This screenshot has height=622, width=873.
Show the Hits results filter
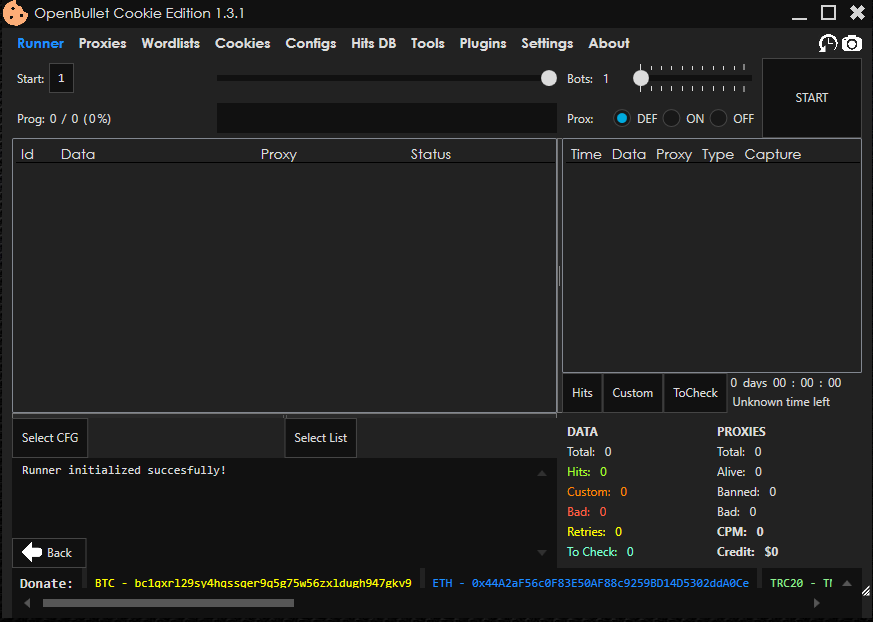pyautogui.click(x=582, y=393)
